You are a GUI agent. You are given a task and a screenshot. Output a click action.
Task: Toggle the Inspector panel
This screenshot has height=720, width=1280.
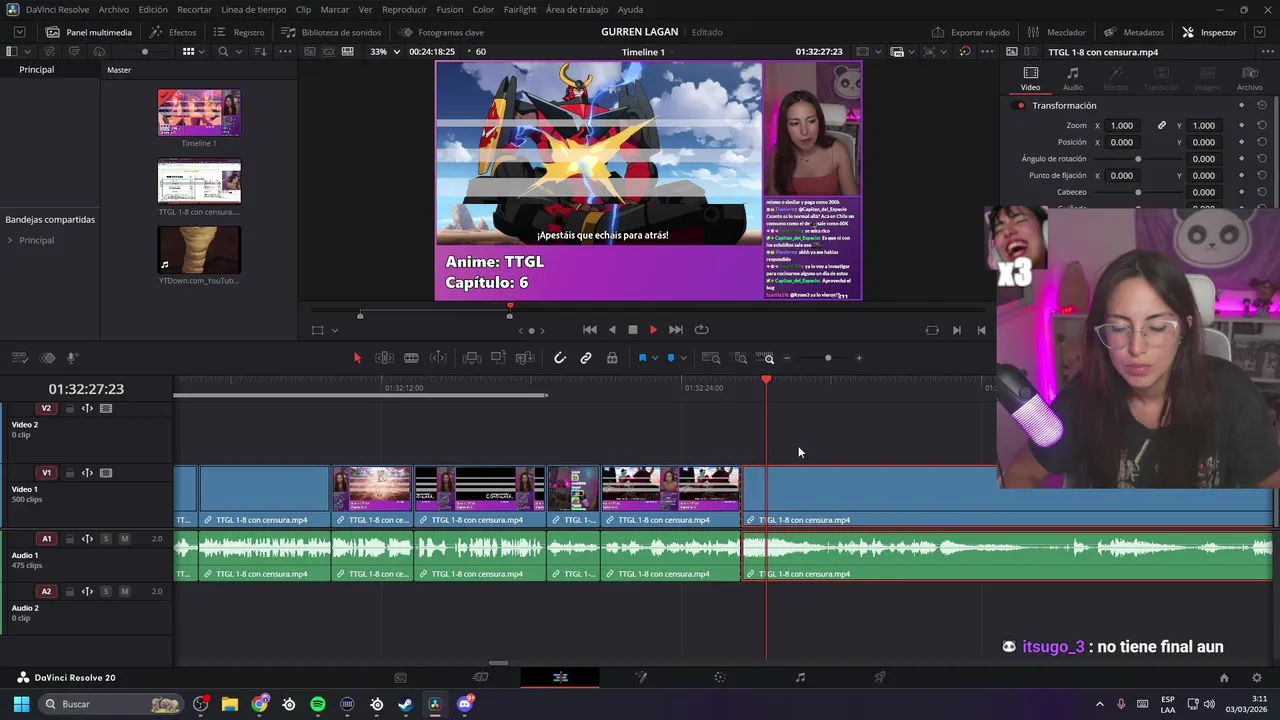pyautogui.click(x=1209, y=32)
